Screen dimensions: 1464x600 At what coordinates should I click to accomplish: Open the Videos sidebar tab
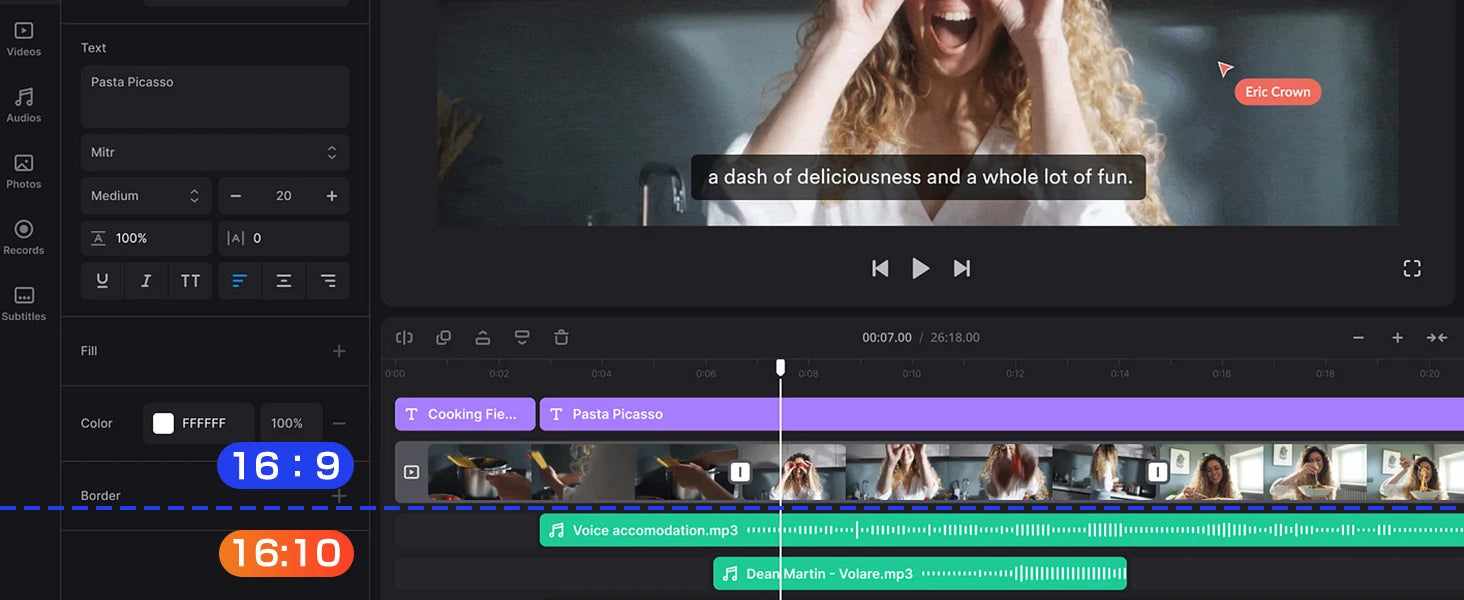coord(24,39)
